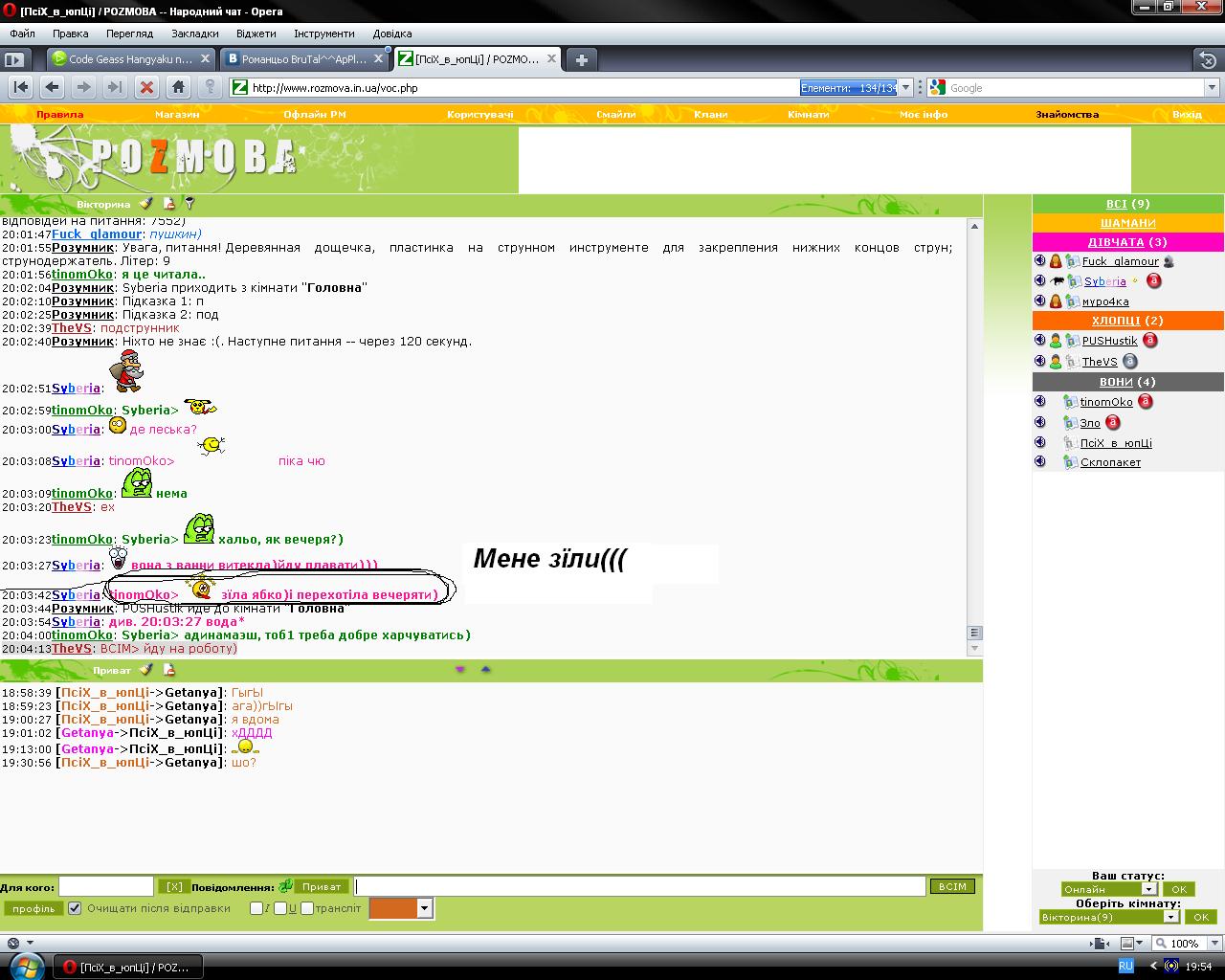The width and height of the screenshot is (1225, 980).
Task: Open the orange text color dropdown
Action: (425, 908)
